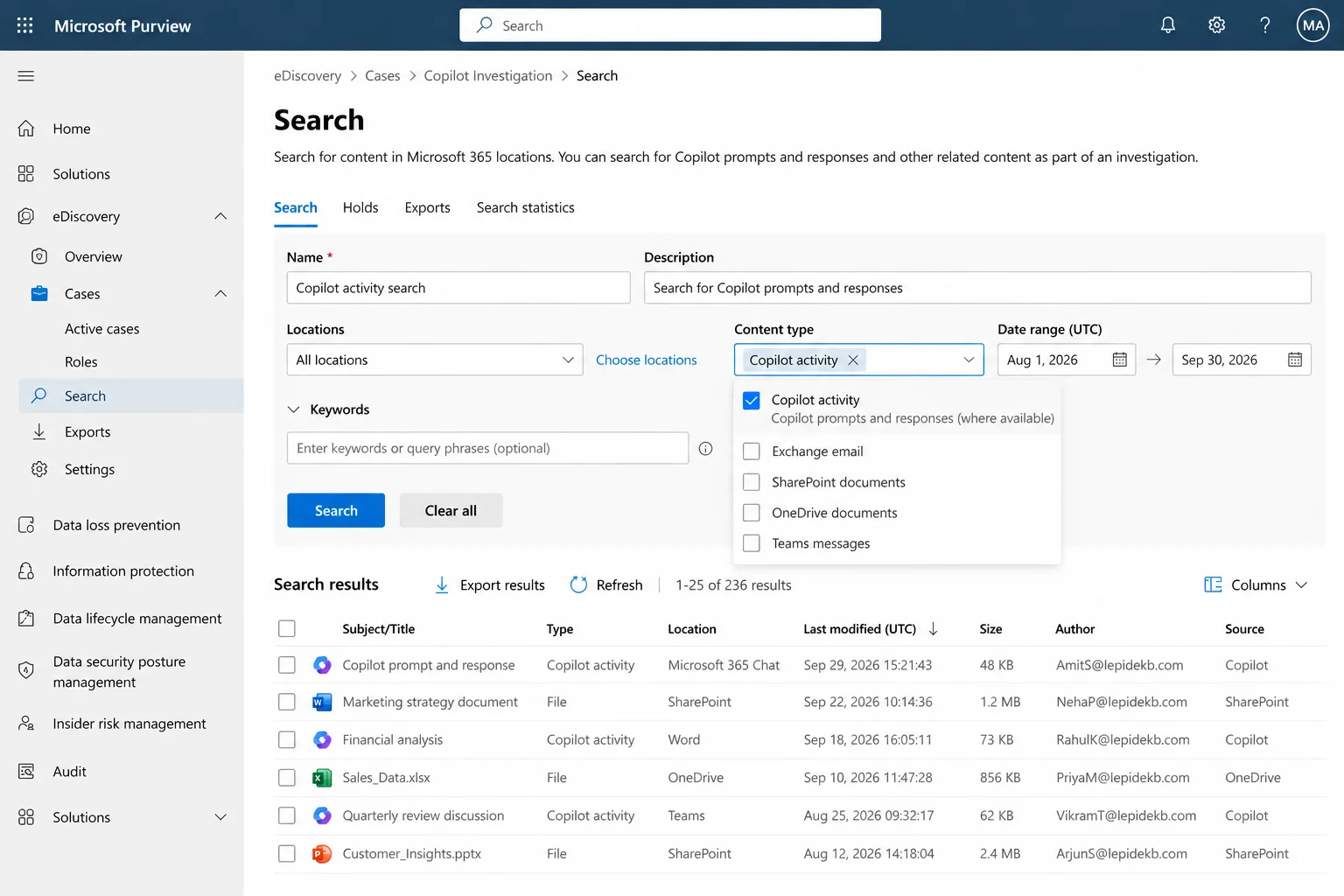Image resolution: width=1344 pixels, height=896 pixels.
Task: Expand the bottom Solutions group
Action: point(220,817)
